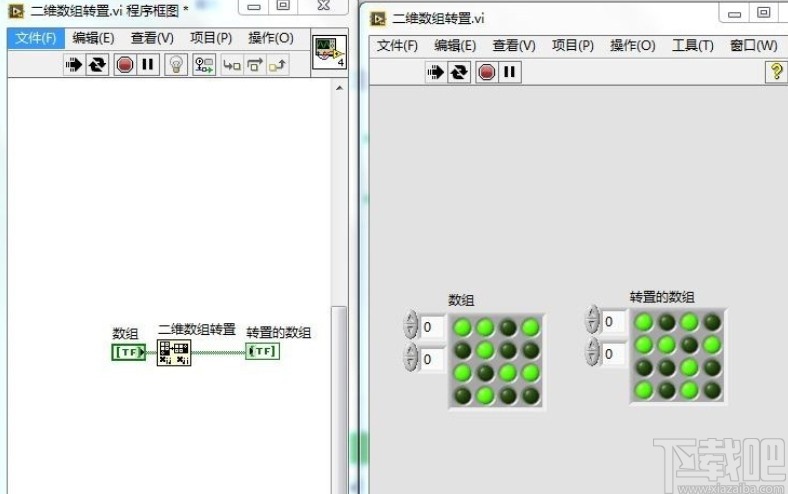The image size is (788, 494).
Task: Click the Run arrow in front panel window
Action: (x=435, y=72)
